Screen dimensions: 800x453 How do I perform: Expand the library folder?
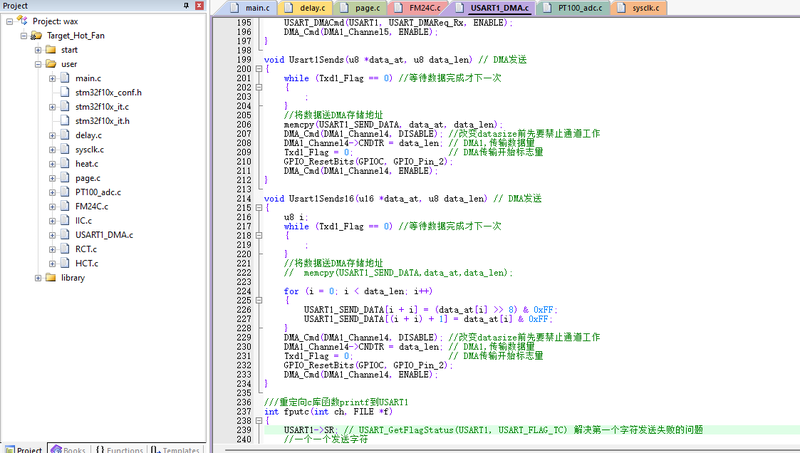(38, 278)
